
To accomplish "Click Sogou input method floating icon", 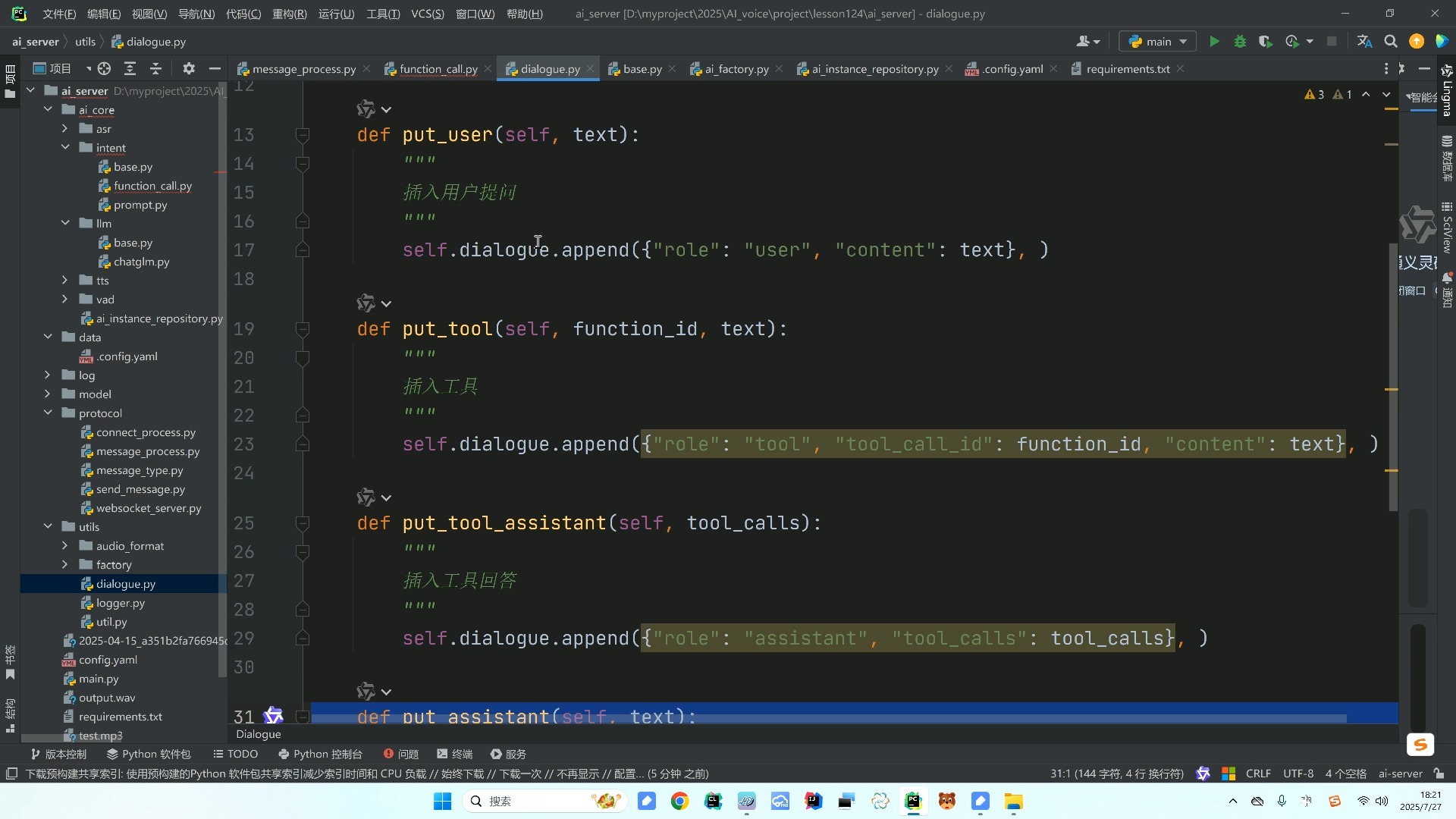I will tap(1420, 745).
